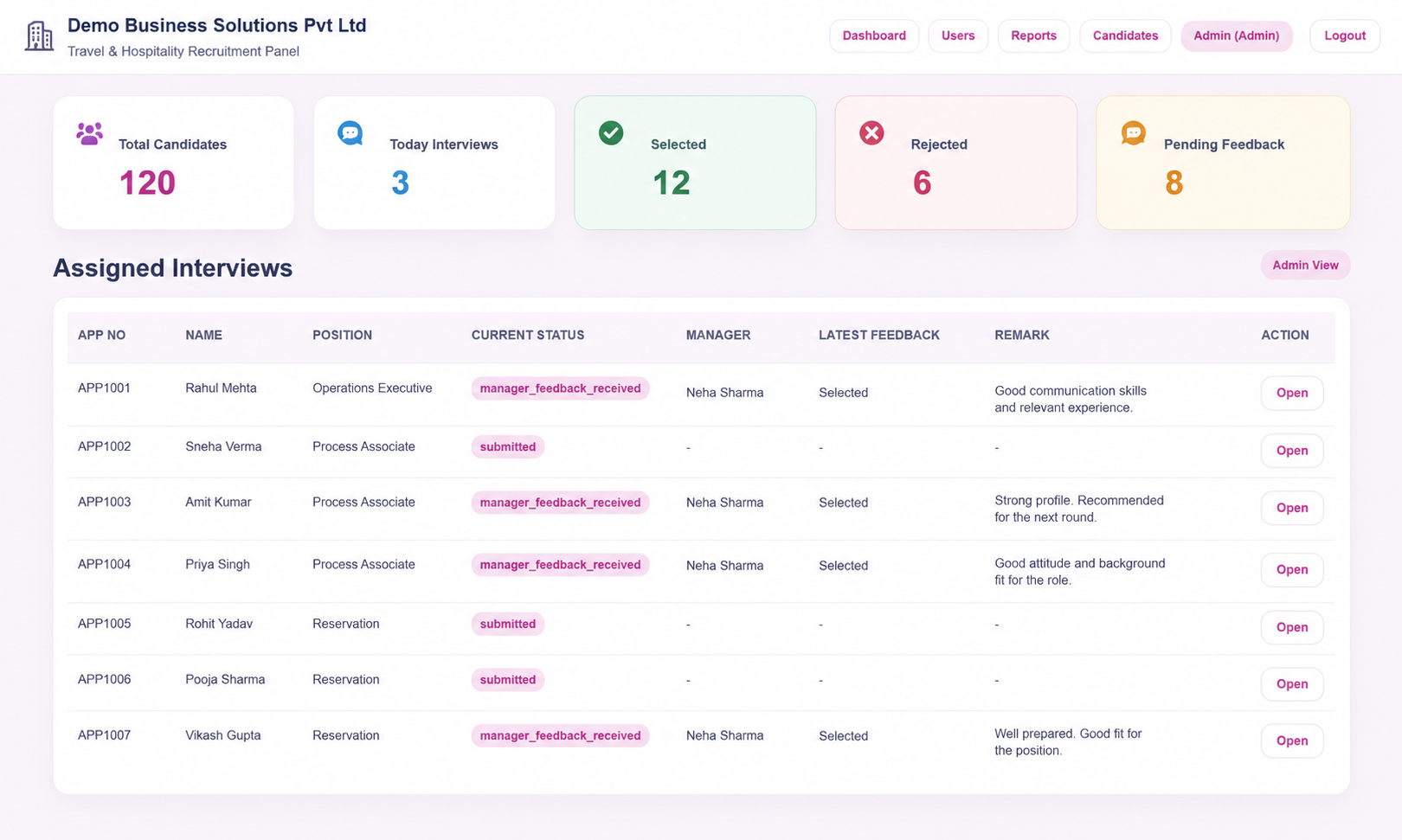Click the Admin View badge
The width and height of the screenshot is (1402, 840).
[x=1305, y=265]
